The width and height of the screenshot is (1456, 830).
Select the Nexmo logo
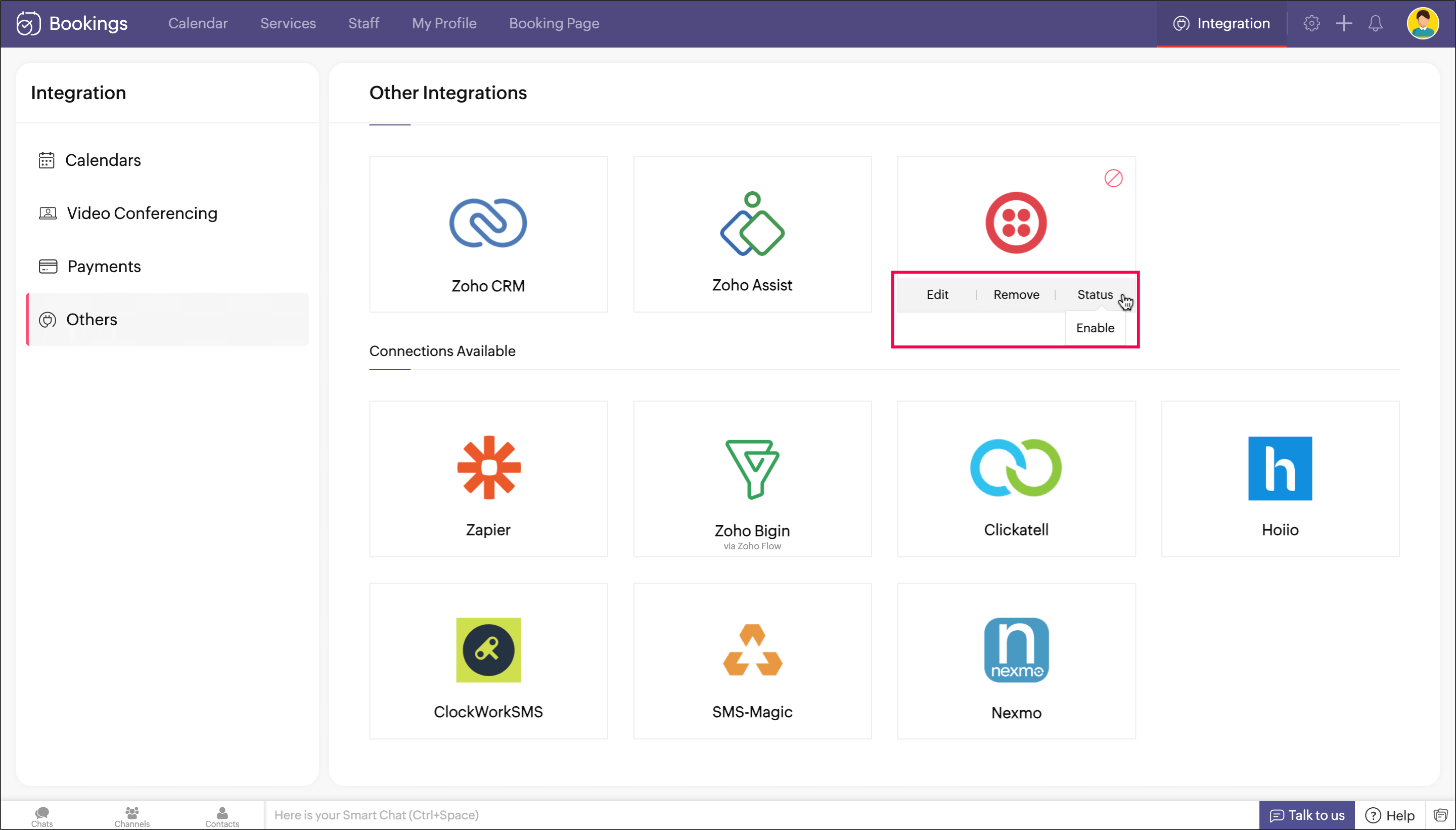[x=1016, y=650]
